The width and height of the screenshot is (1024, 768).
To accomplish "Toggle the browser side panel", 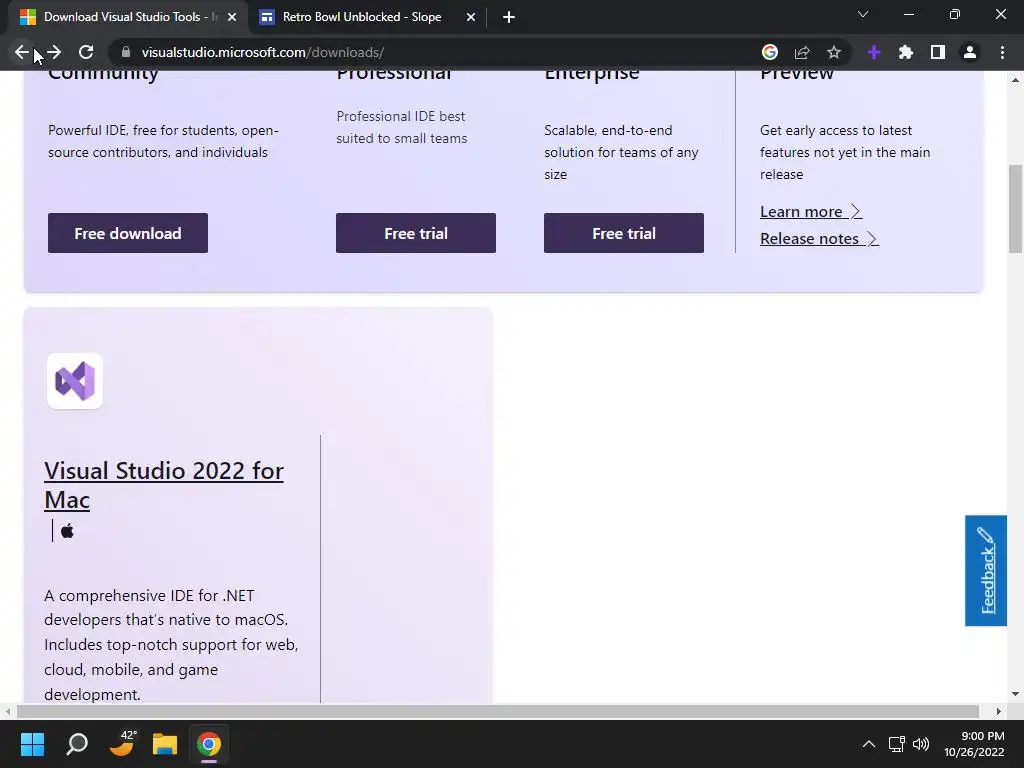I will click(938, 52).
